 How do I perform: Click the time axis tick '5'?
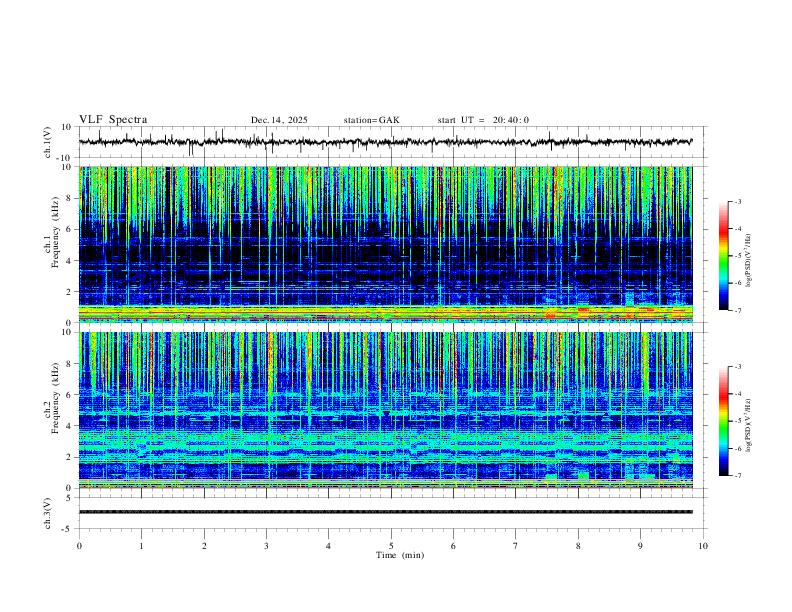pyautogui.click(x=391, y=546)
